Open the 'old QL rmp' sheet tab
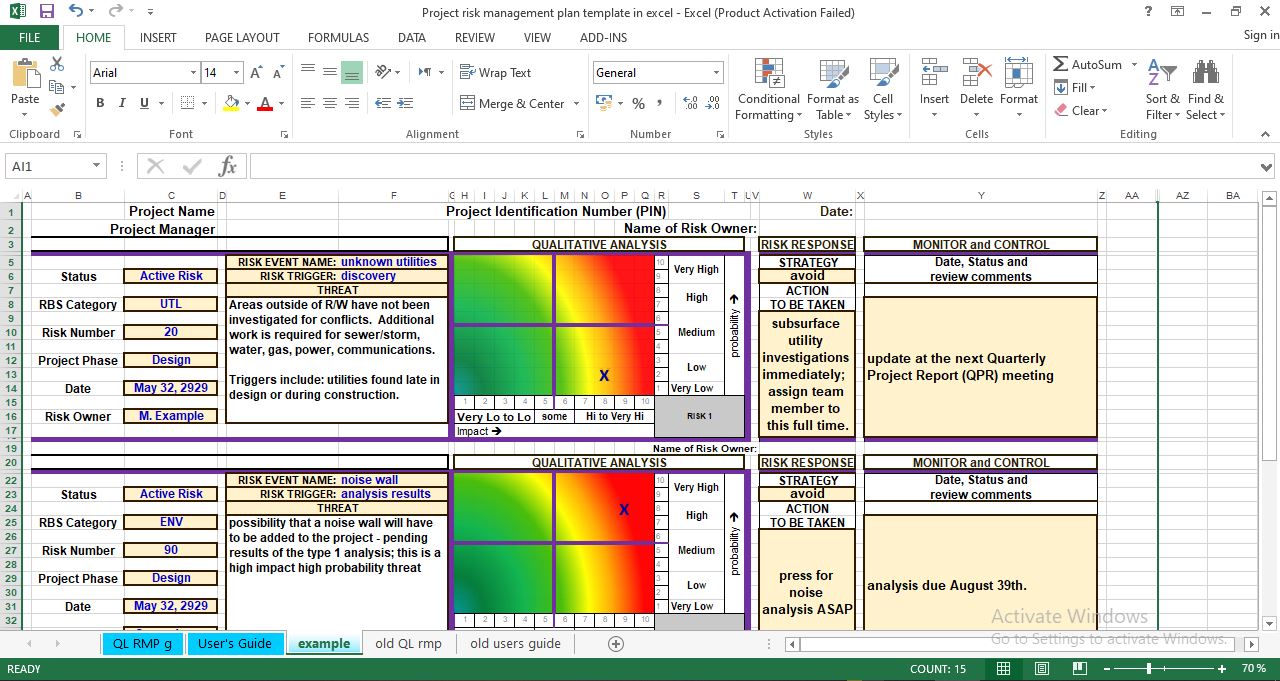This screenshot has height=681, width=1280. click(408, 643)
